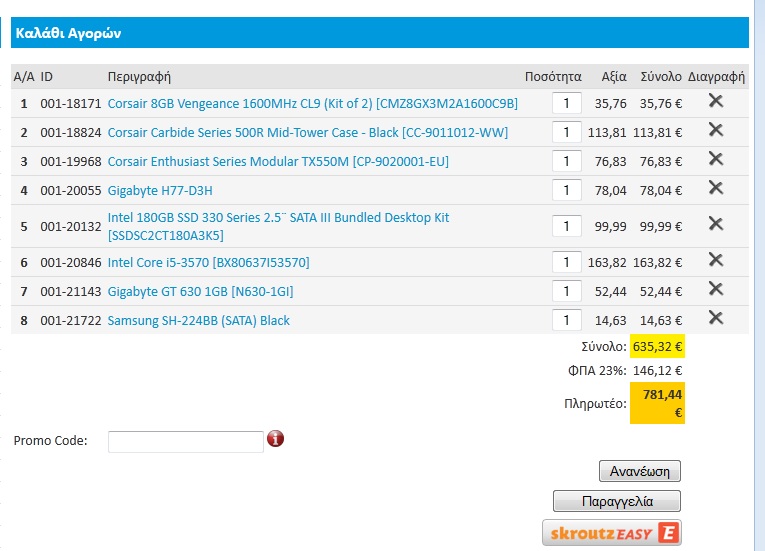Click quantity field for Corsair Vengeance
Screen dimensions: 765x551
[566, 103]
